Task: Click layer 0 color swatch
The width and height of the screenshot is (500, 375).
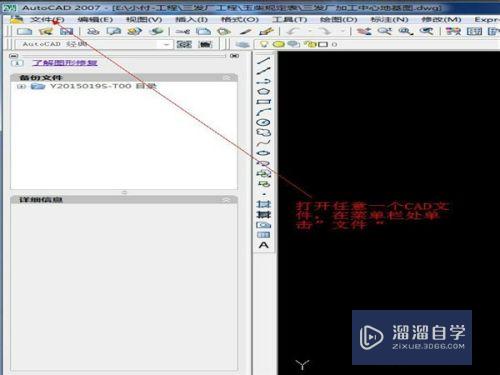Action: click(x=323, y=44)
